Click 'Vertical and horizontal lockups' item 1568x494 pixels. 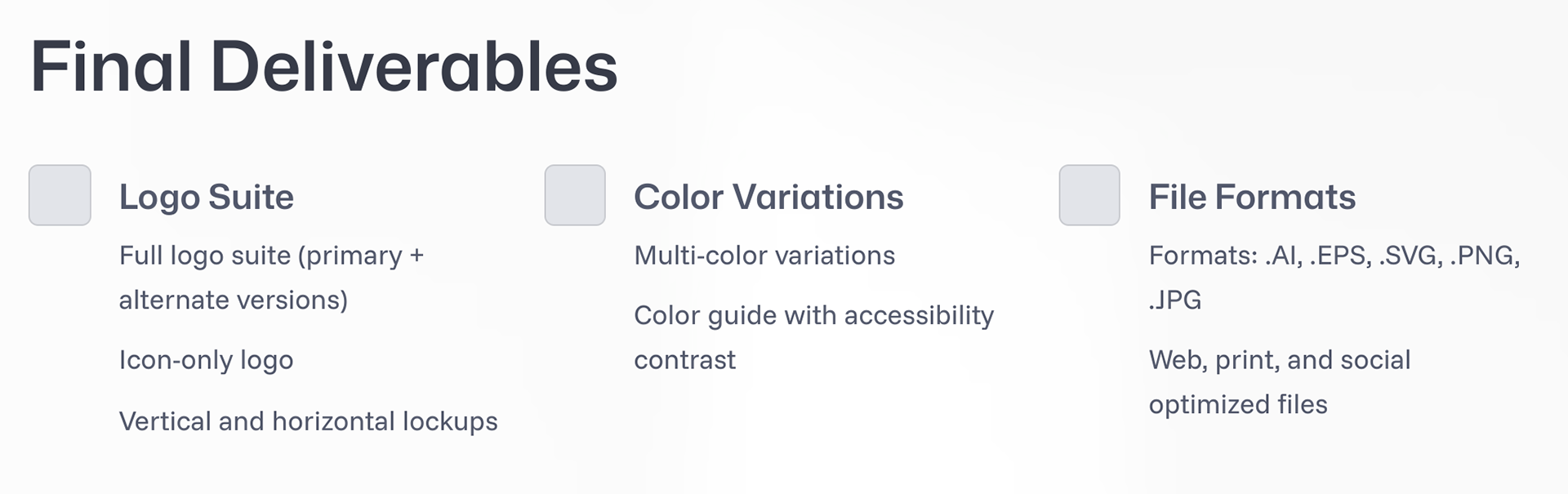click(309, 421)
